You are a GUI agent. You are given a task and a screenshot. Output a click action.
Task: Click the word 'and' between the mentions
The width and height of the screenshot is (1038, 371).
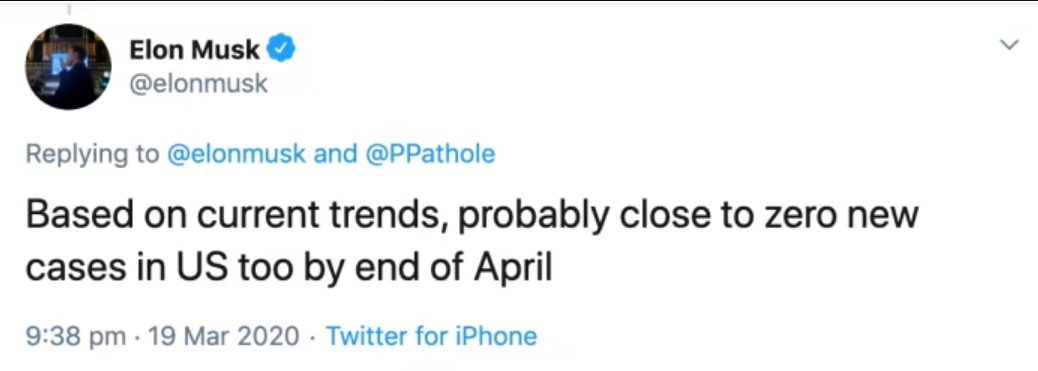336,154
